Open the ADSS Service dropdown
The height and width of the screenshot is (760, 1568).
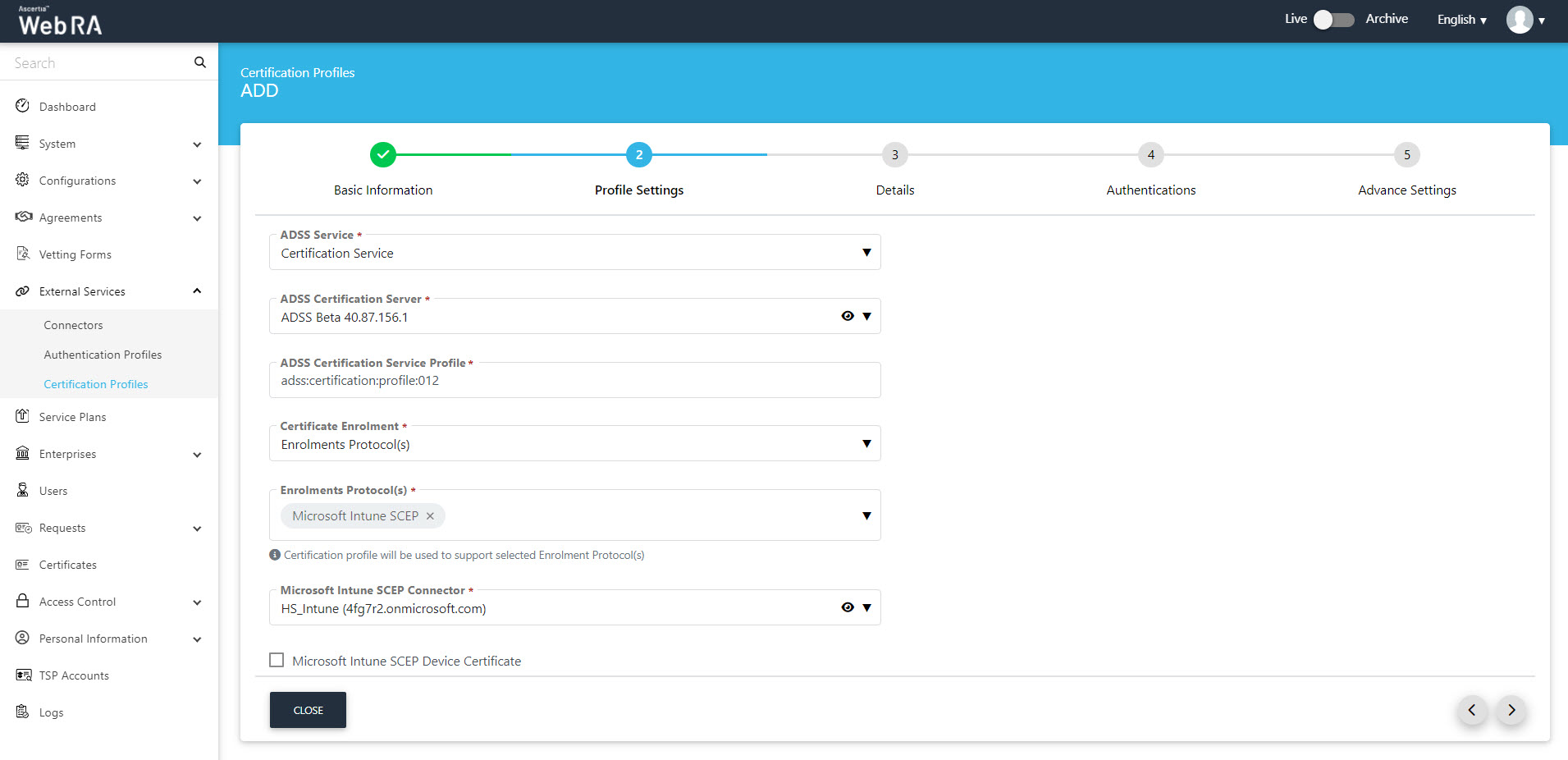coord(574,253)
